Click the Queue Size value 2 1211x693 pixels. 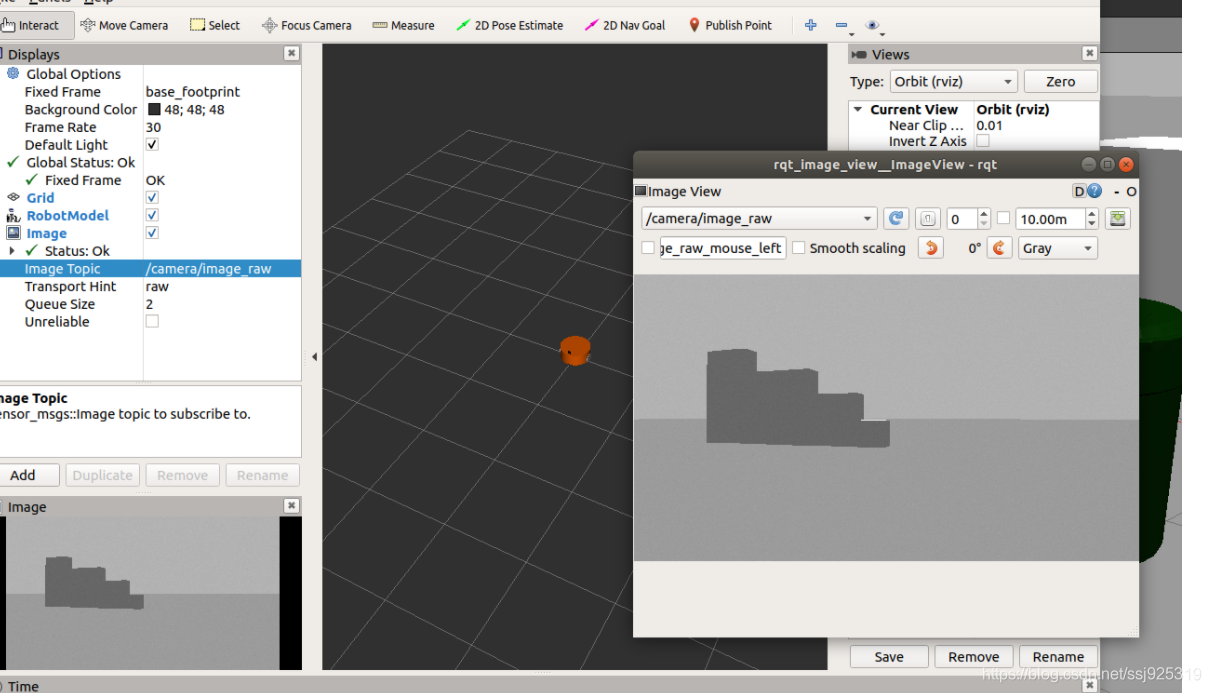[x=150, y=304]
